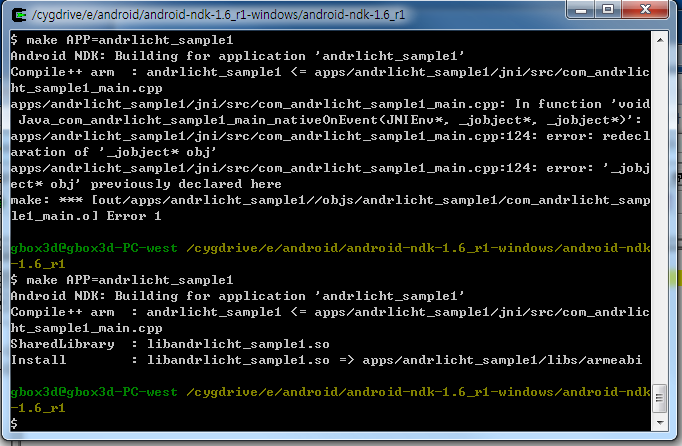Minimize the Cygwin terminal window

click(581, 10)
